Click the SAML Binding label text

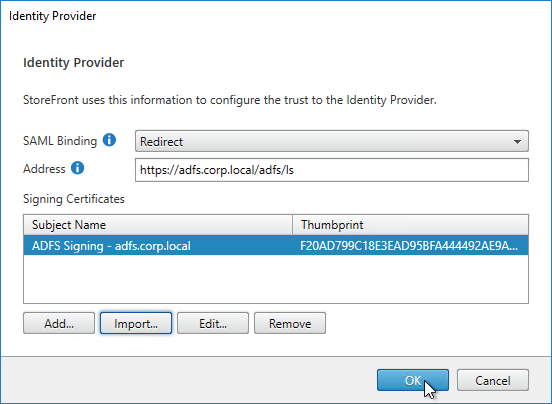(x=60, y=141)
